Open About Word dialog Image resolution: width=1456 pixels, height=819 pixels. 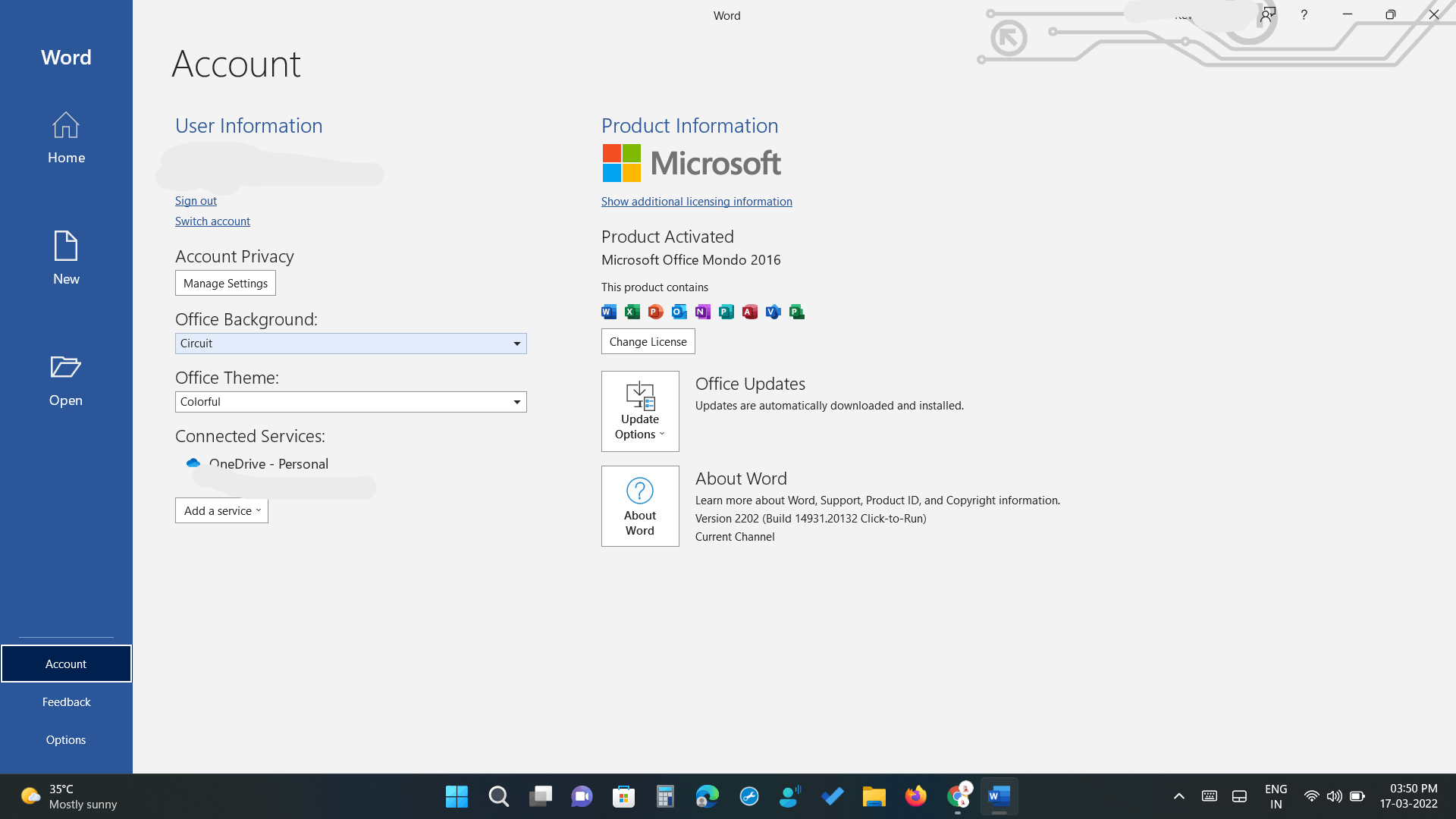pyautogui.click(x=640, y=506)
